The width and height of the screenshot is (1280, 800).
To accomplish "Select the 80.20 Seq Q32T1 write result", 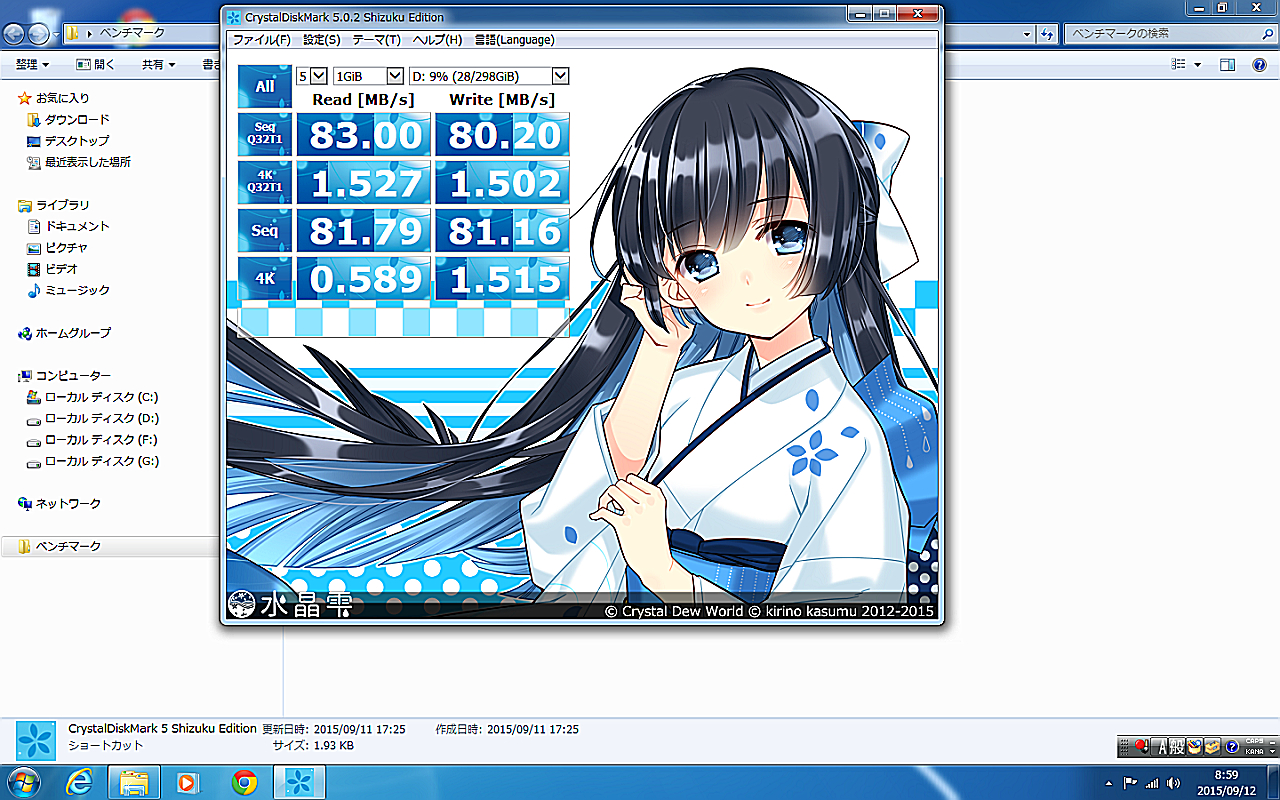I will pos(502,134).
